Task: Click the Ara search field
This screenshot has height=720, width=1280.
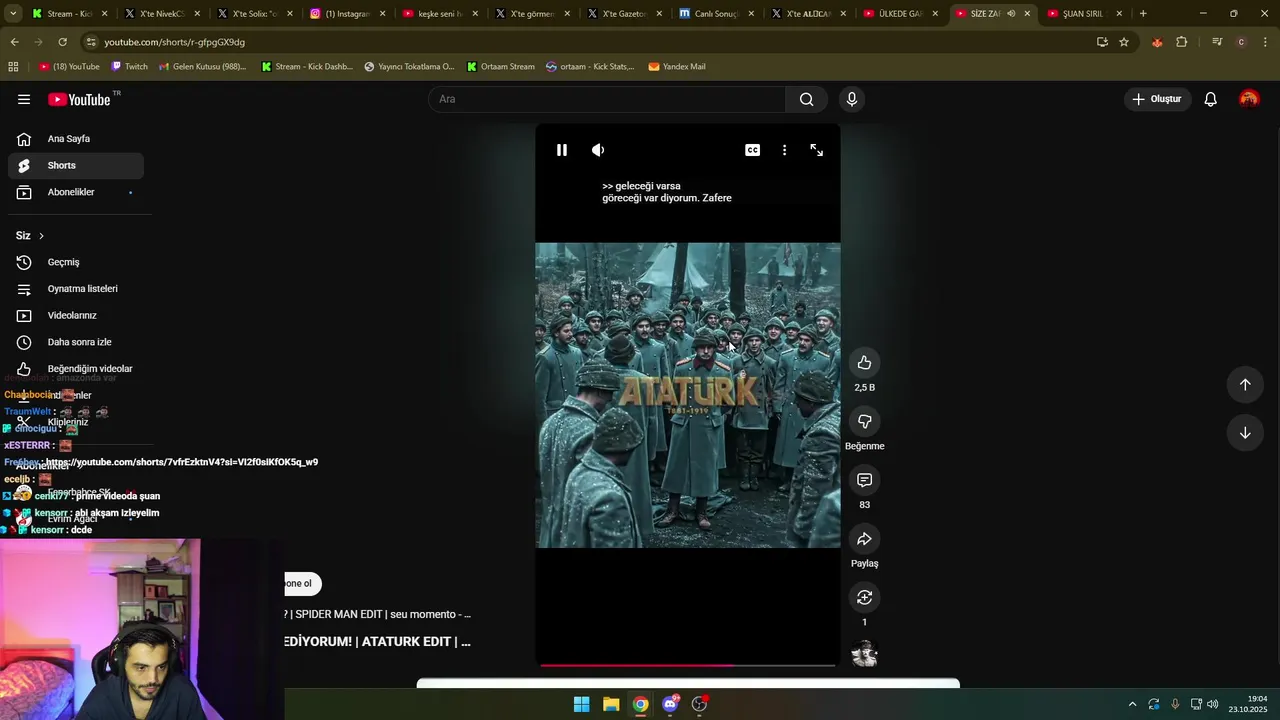Action: pos(607,99)
